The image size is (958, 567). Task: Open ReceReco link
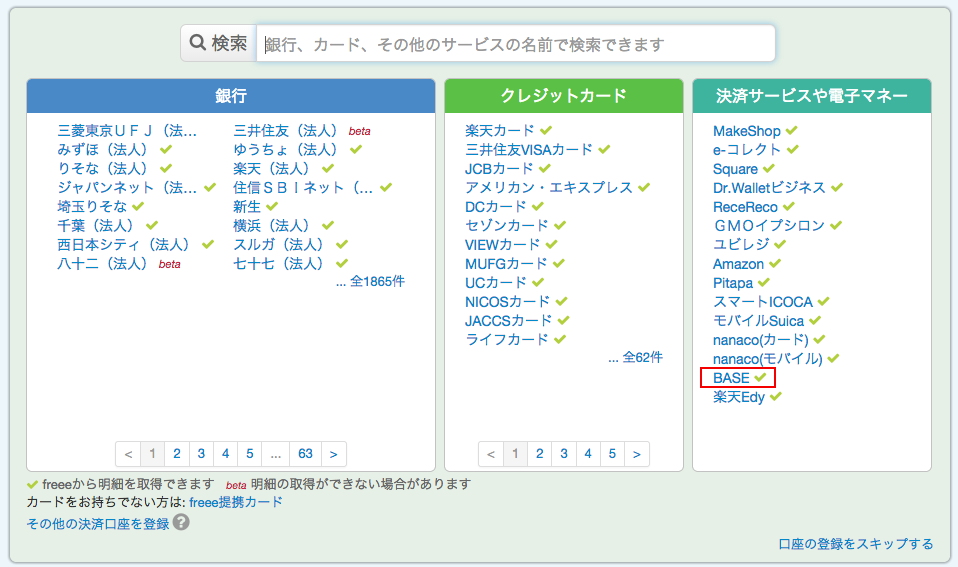click(x=745, y=207)
